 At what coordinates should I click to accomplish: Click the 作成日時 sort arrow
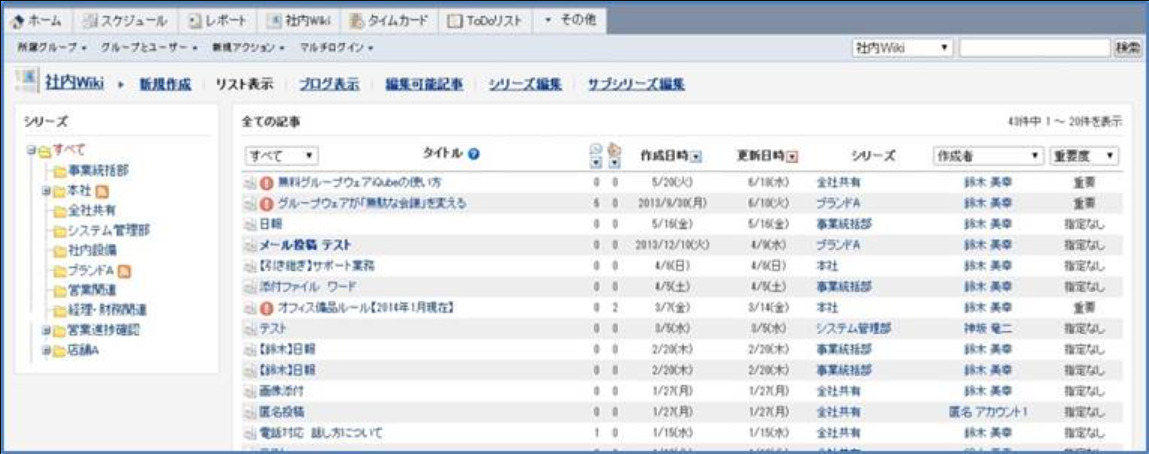point(696,156)
